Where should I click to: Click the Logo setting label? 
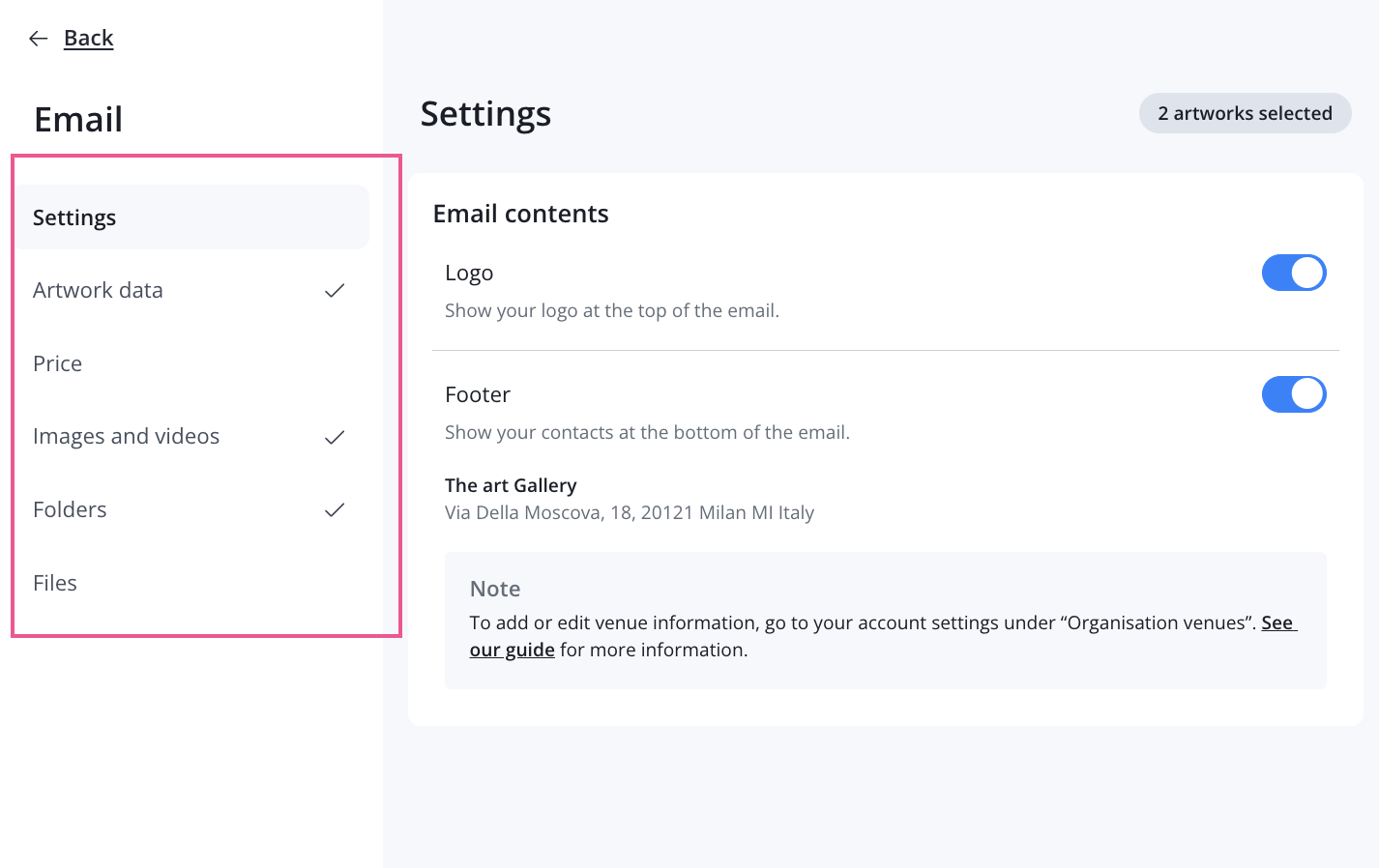click(469, 274)
